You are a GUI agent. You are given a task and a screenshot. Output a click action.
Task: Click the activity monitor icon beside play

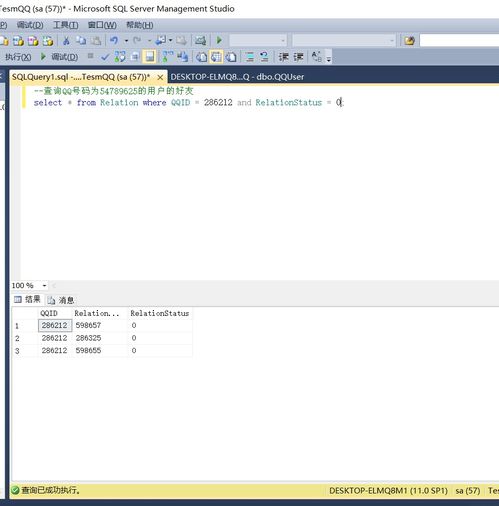click(200, 41)
